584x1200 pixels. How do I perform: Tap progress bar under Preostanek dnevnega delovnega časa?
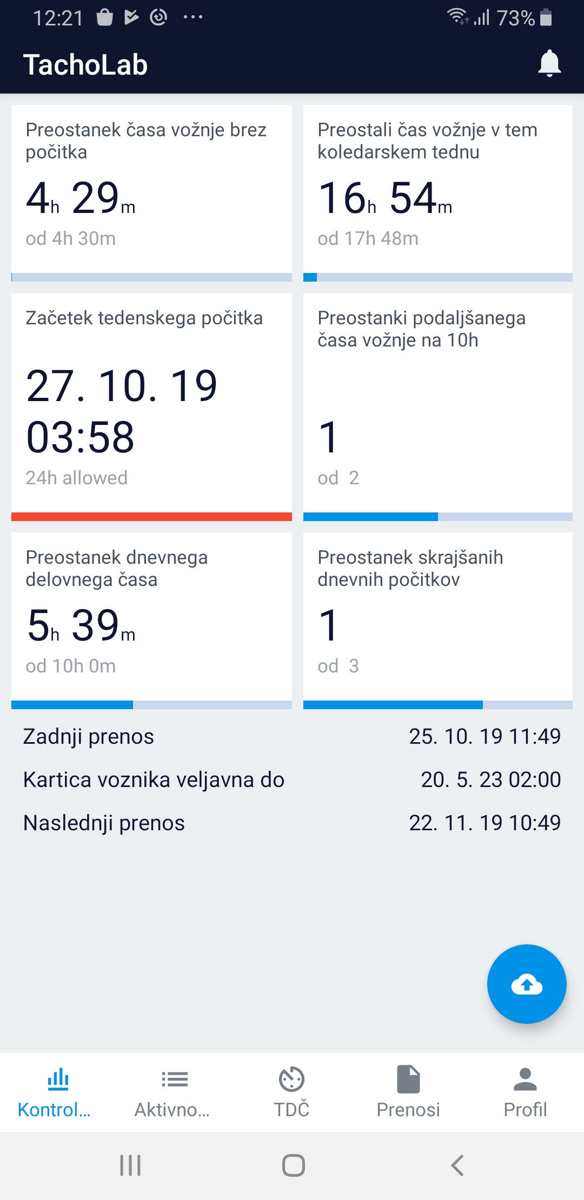[x=152, y=705]
